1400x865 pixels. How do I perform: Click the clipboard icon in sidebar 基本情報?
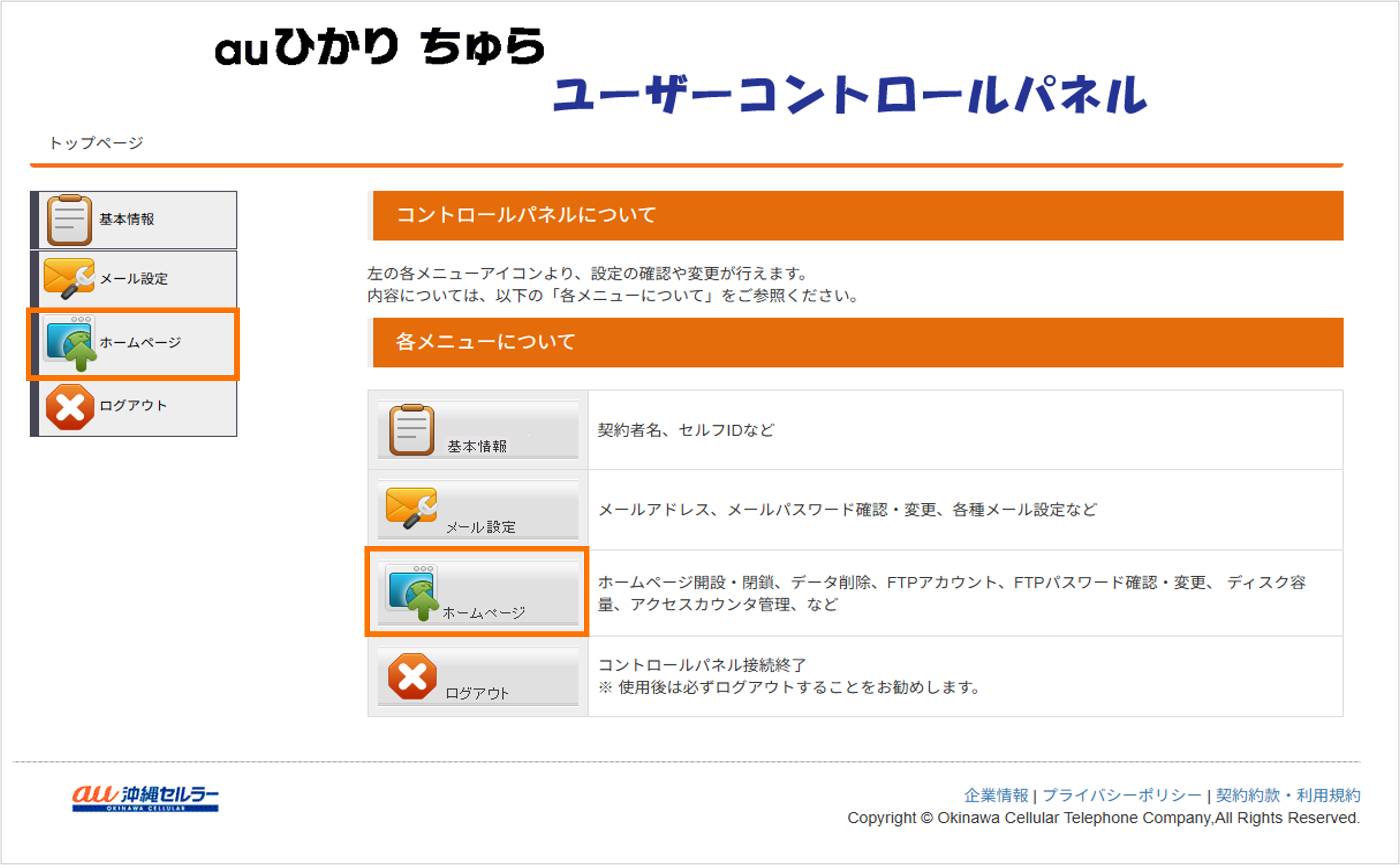click(x=69, y=220)
